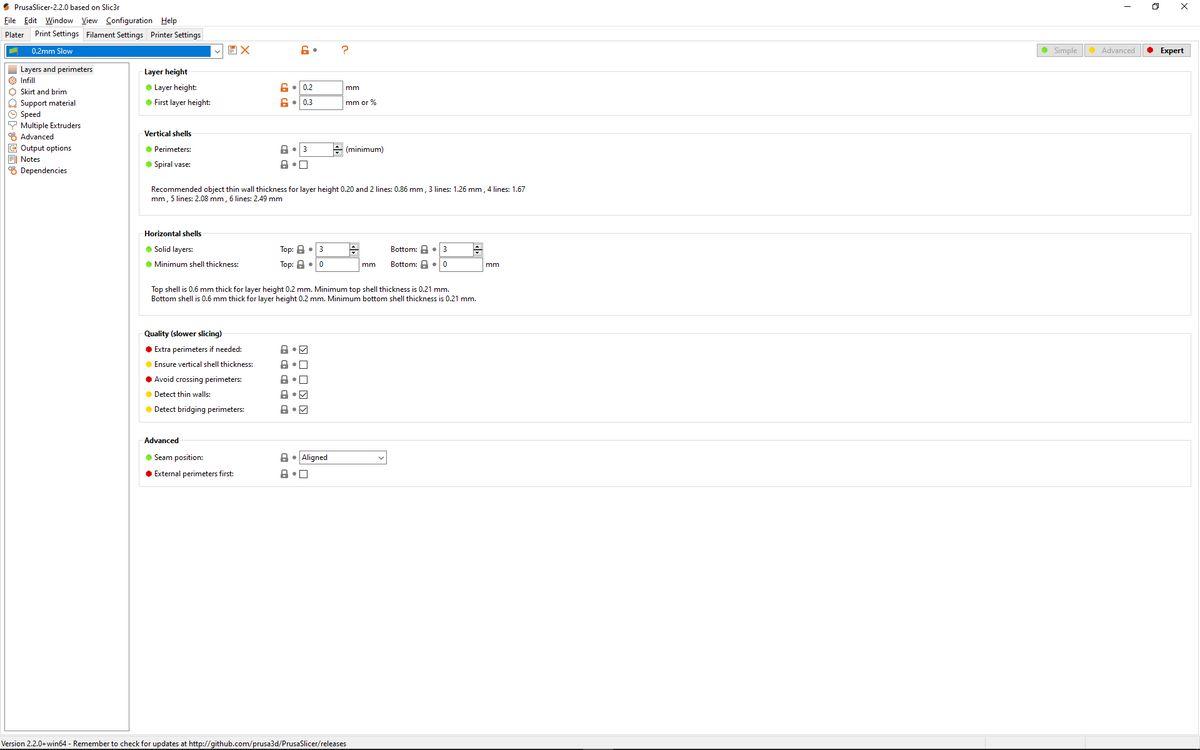Click the orange X delete preset icon

[x=245, y=50]
